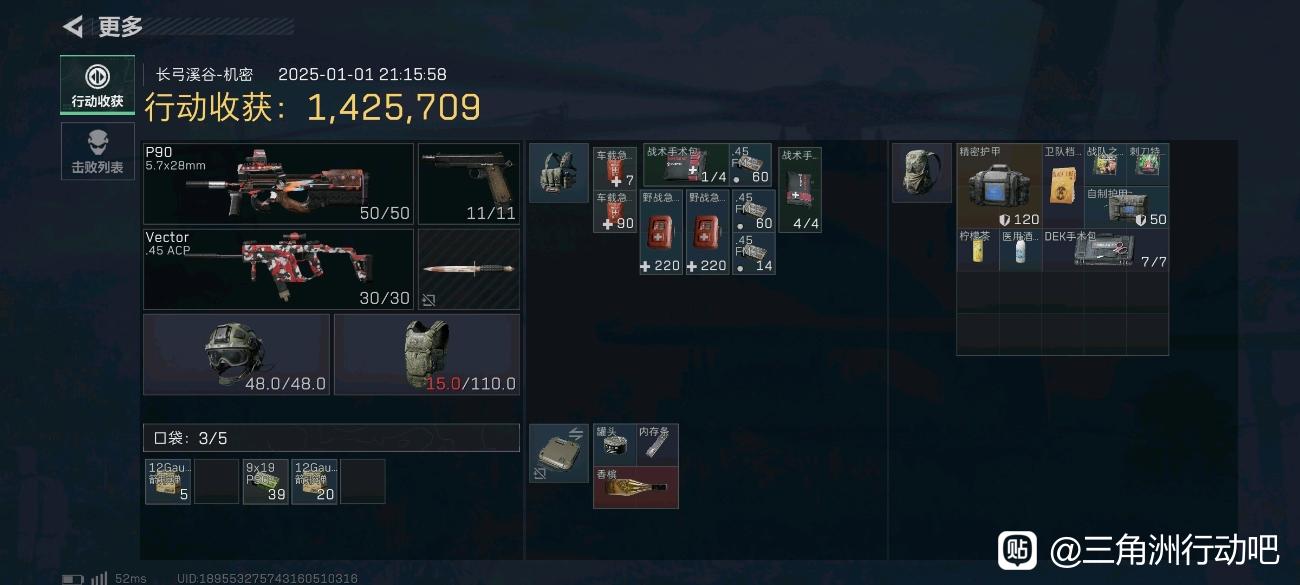
Task: Click the 口袋: 3/5 pocket header
Action: pyautogui.click(x=332, y=437)
